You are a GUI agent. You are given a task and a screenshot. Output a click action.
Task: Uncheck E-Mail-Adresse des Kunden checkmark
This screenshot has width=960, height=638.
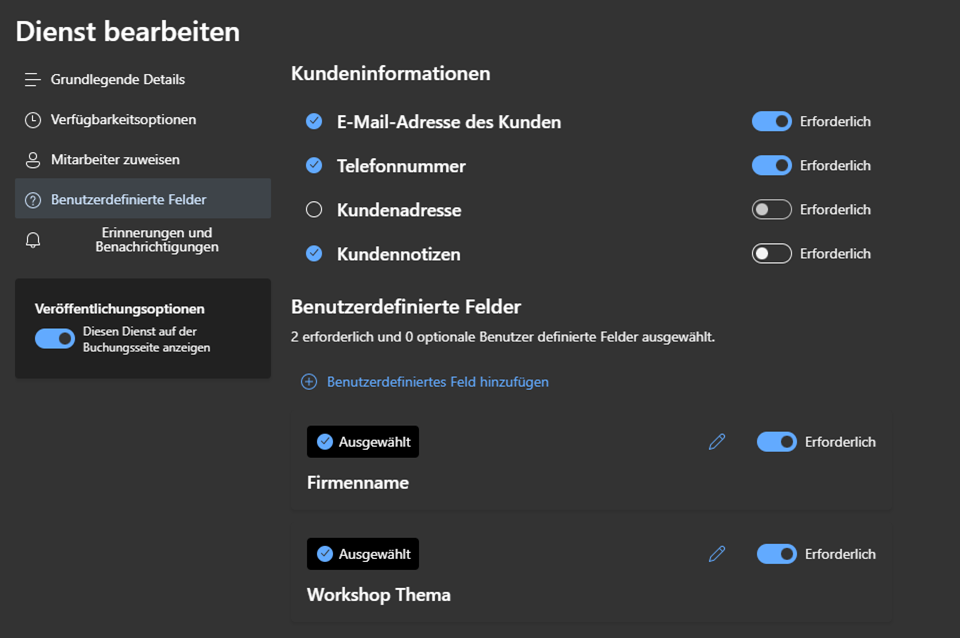(x=314, y=121)
